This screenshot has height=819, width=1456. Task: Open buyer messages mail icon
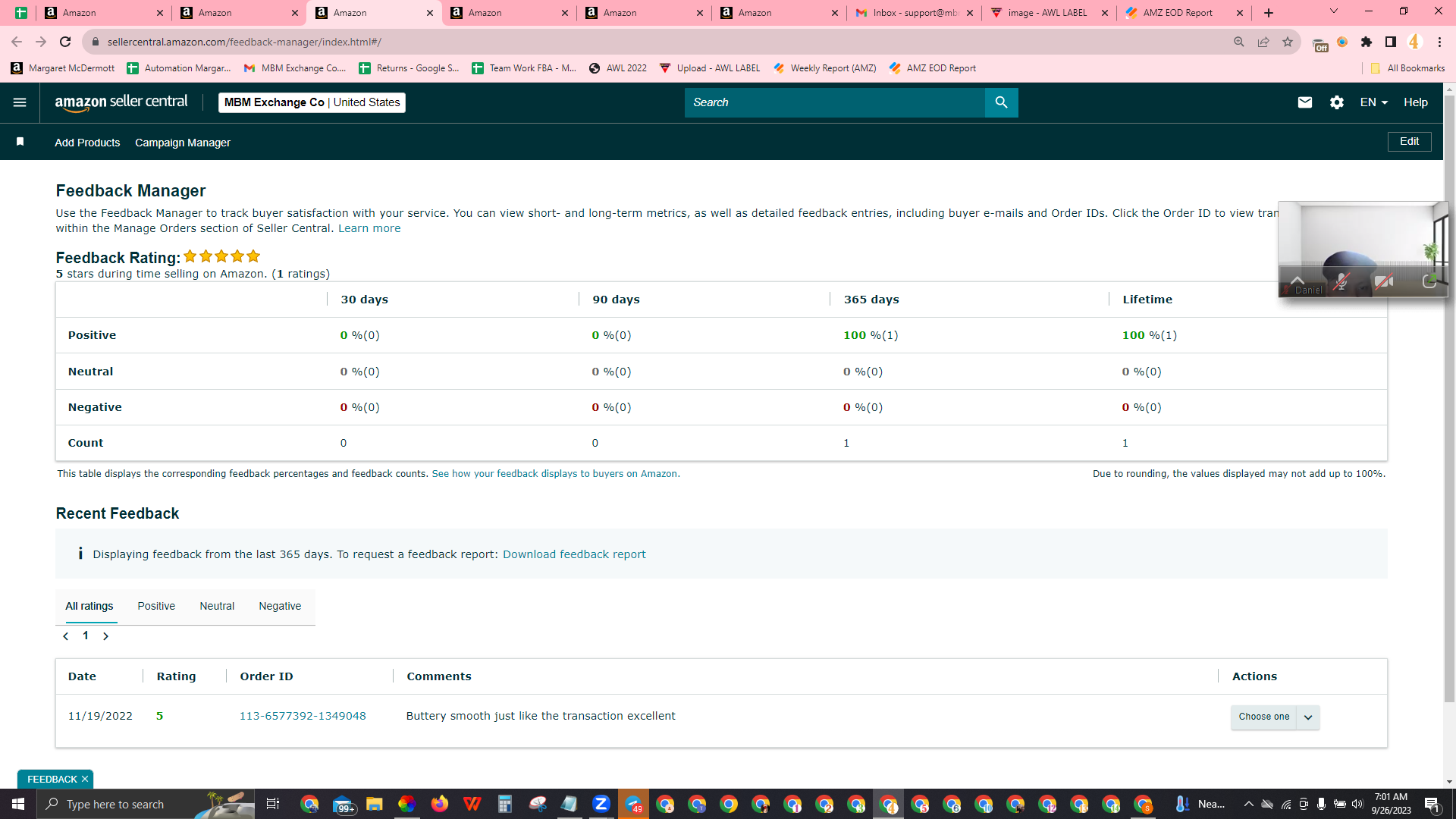[1304, 102]
